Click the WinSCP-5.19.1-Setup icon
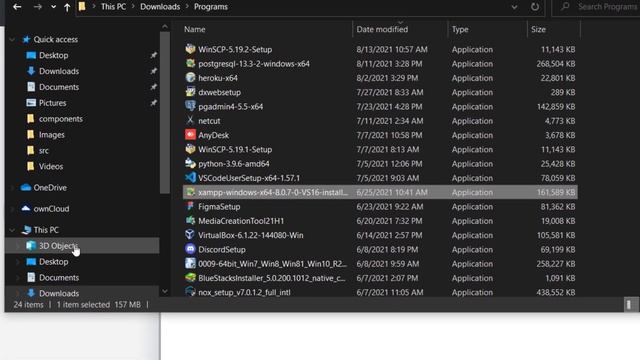This screenshot has width=640, height=360. click(x=190, y=149)
